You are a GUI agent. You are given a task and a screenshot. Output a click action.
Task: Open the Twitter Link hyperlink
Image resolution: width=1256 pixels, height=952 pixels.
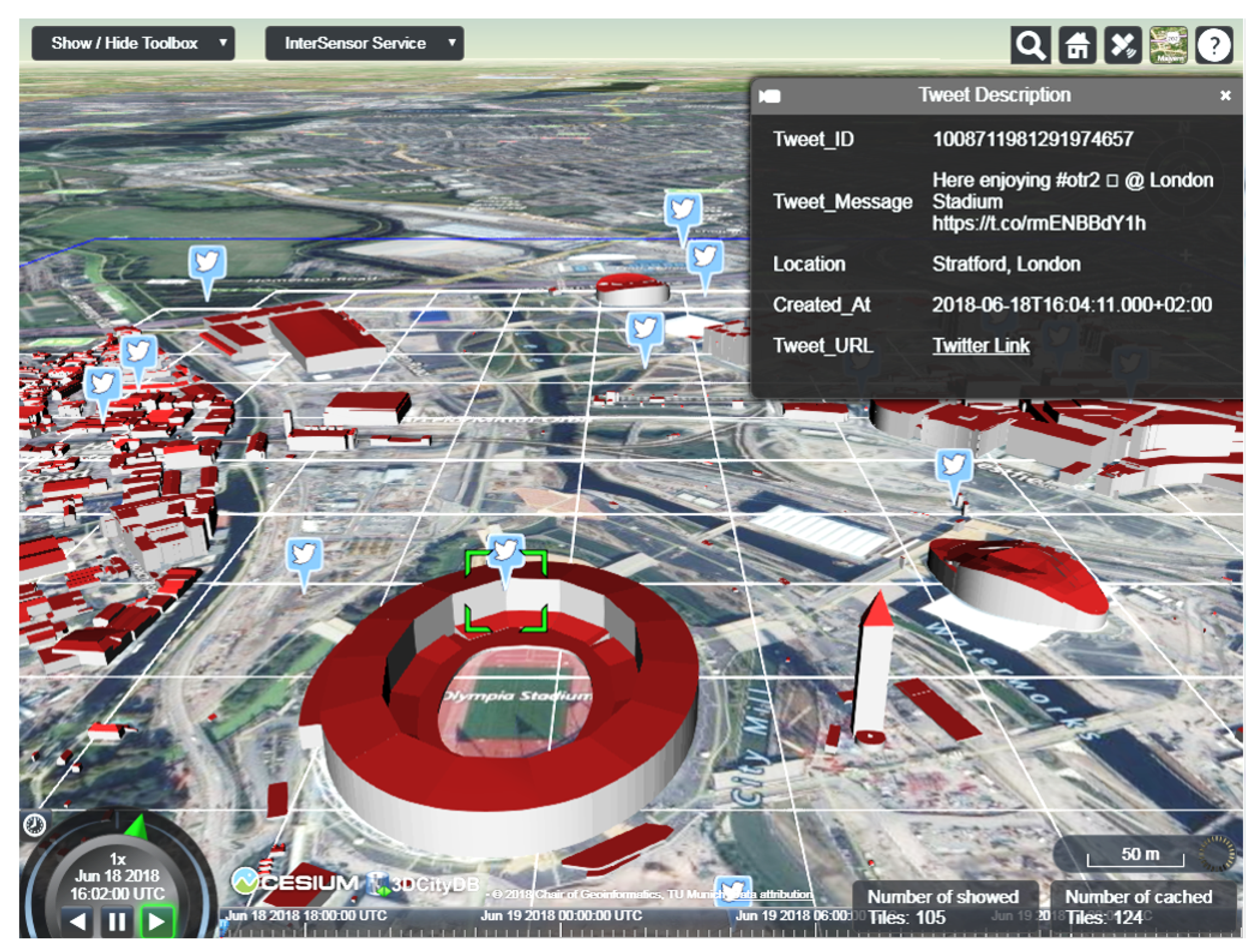(x=980, y=345)
